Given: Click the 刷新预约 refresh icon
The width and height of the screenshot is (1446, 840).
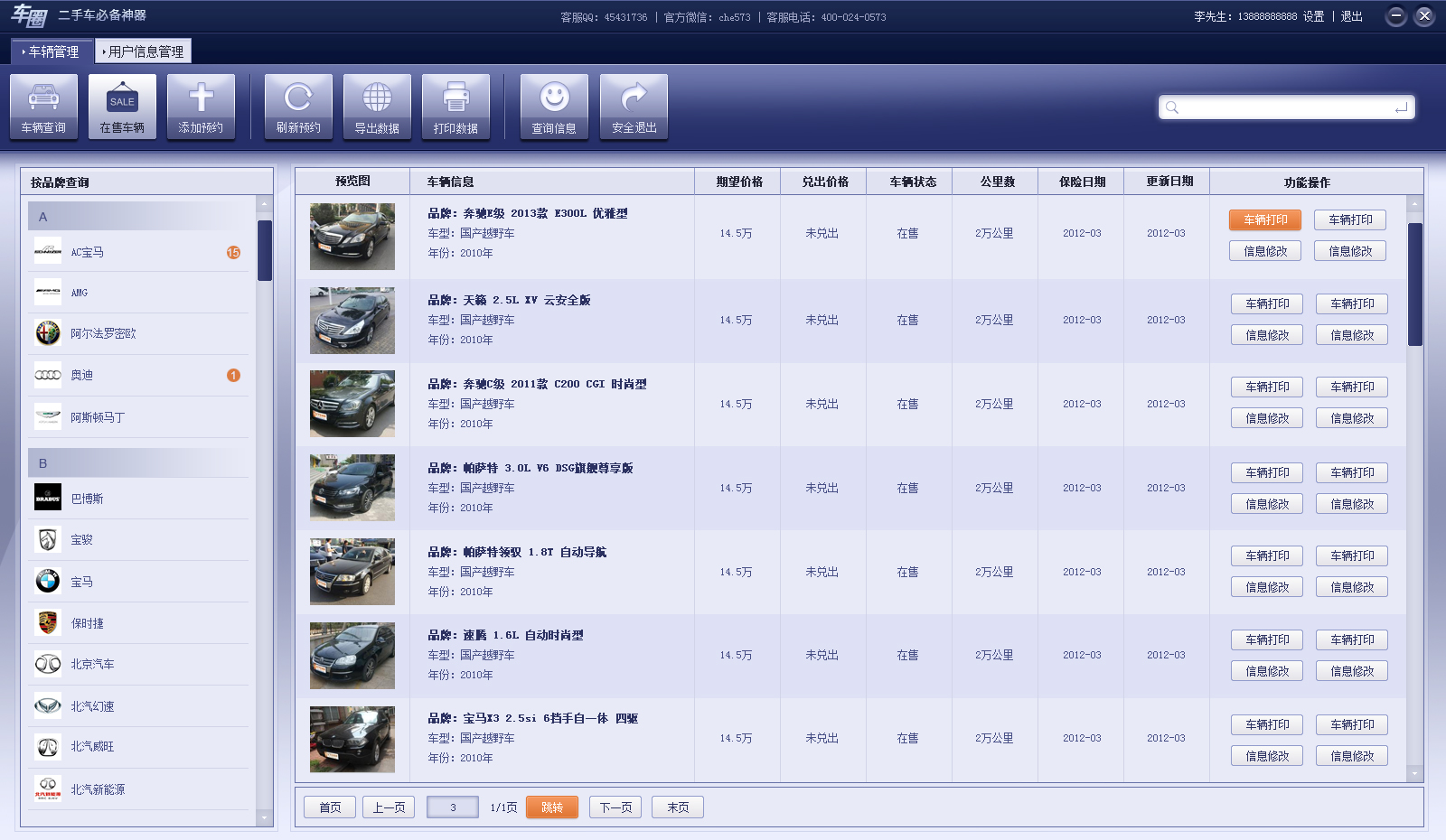Looking at the screenshot, I should click(x=298, y=107).
